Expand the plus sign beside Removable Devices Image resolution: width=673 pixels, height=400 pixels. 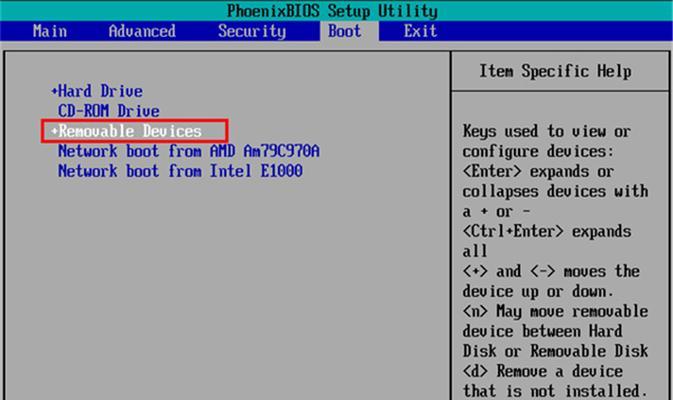(x=54, y=131)
